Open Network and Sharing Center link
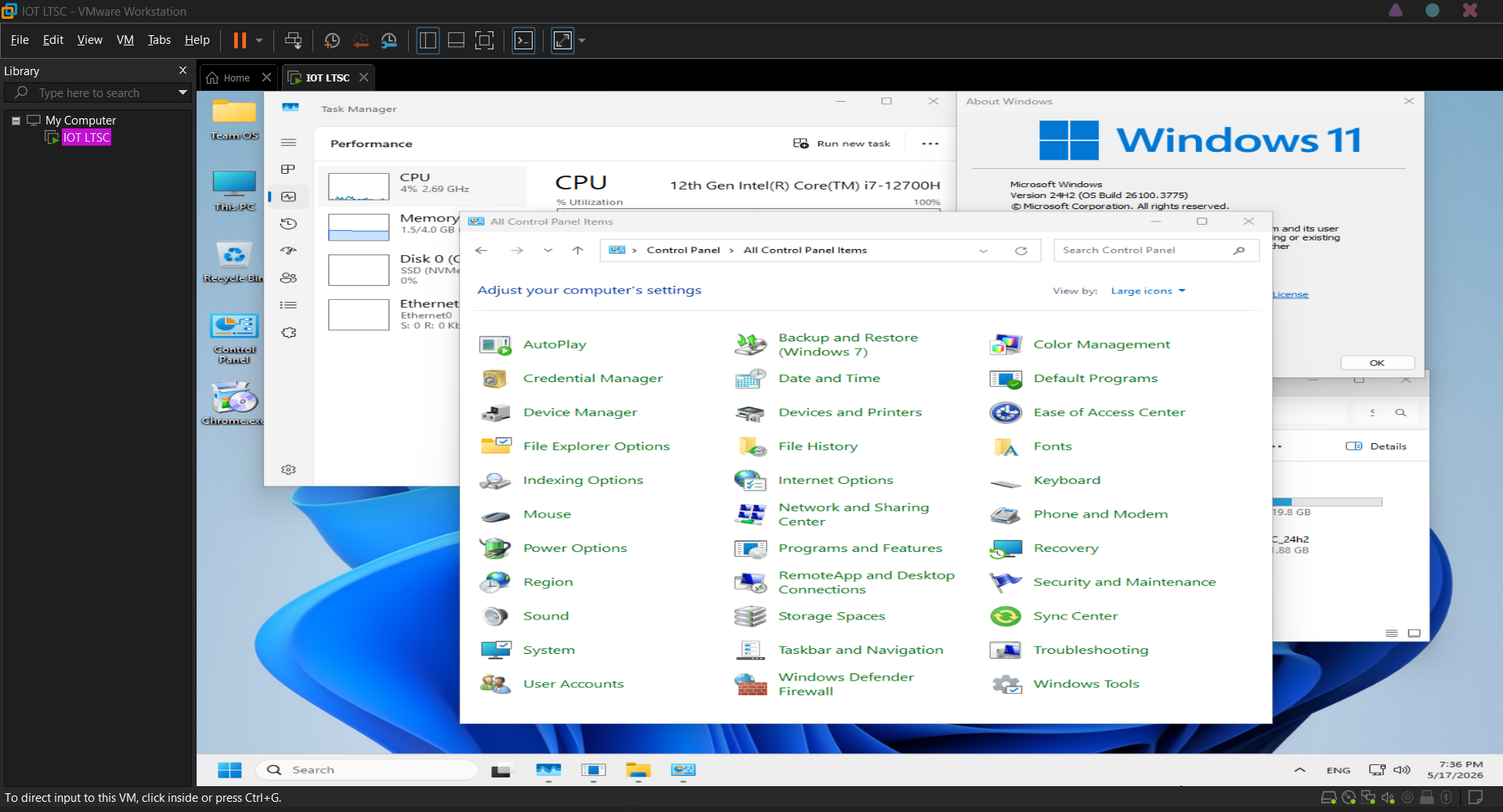This screenshot has width=1503, height=812. pos(854,514)
